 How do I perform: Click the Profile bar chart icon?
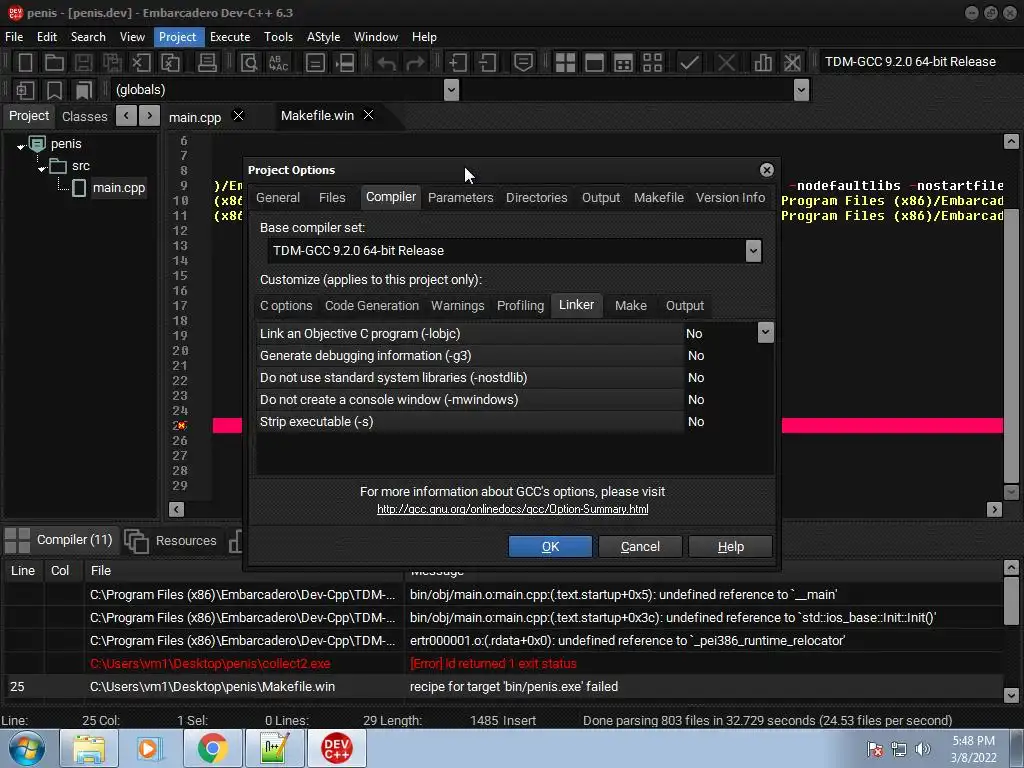point(763,63)
